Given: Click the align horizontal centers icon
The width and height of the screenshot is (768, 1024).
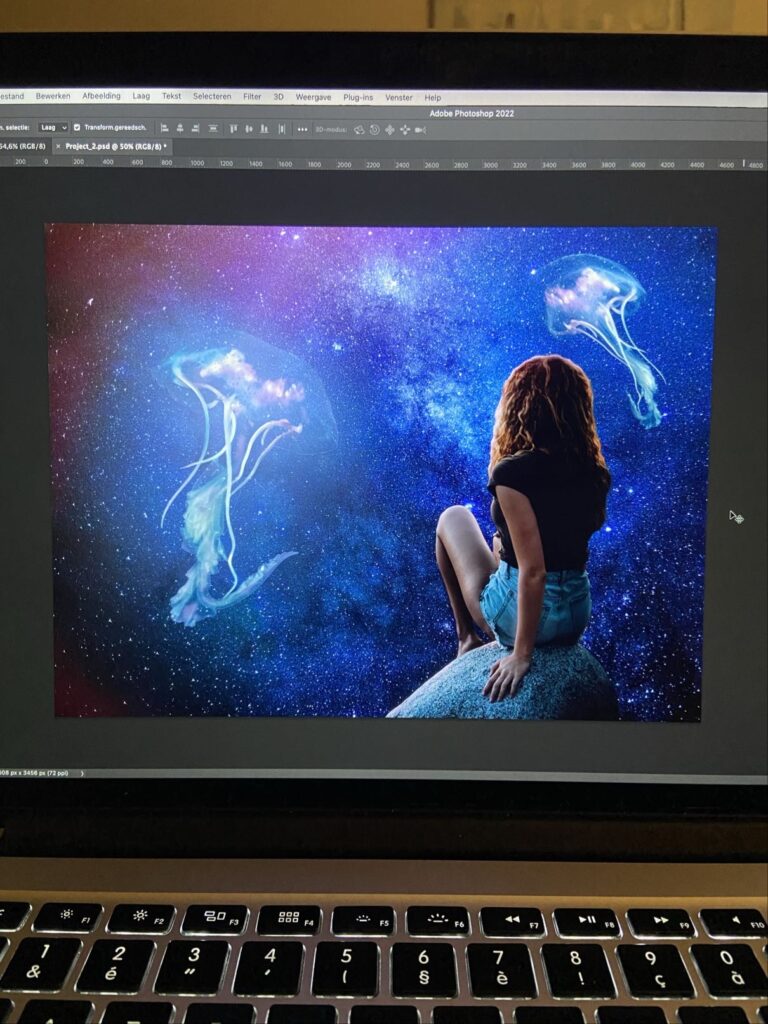Looking at the screenshot, I should point(179,128).
